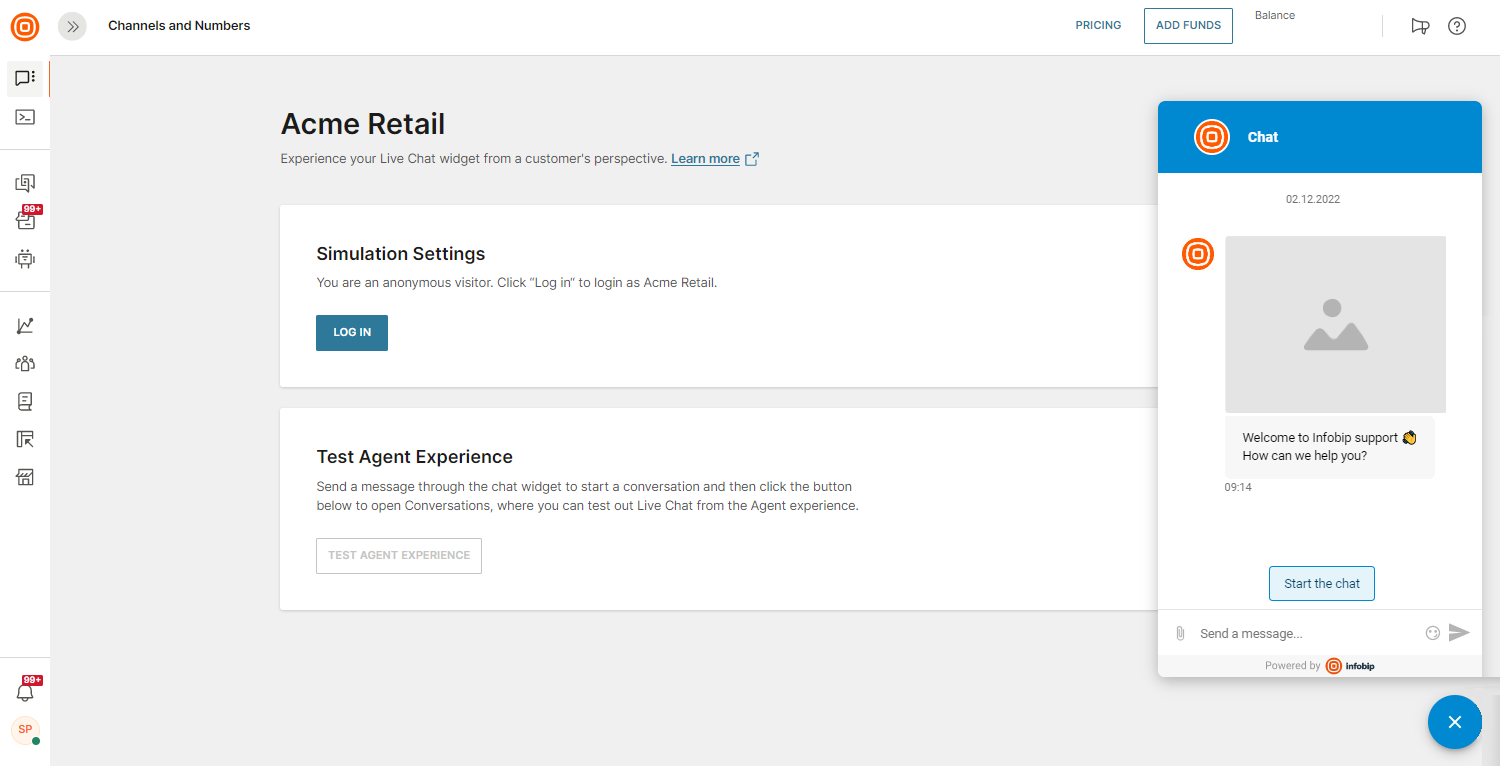This screenshot has width=1500, height=766.
Task: Click the ADD FUNDS button
Action: point(1188,26)
